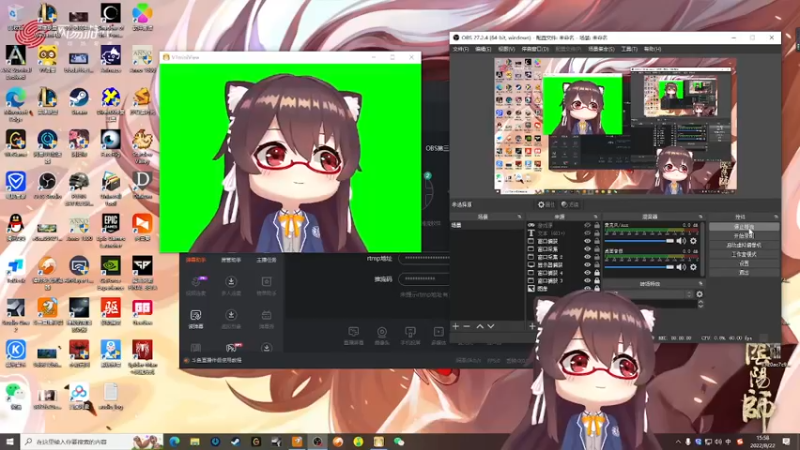
Task: Open 编辑(E) menu in OBS
Action: pyautogui.click(x=483, y=49)
